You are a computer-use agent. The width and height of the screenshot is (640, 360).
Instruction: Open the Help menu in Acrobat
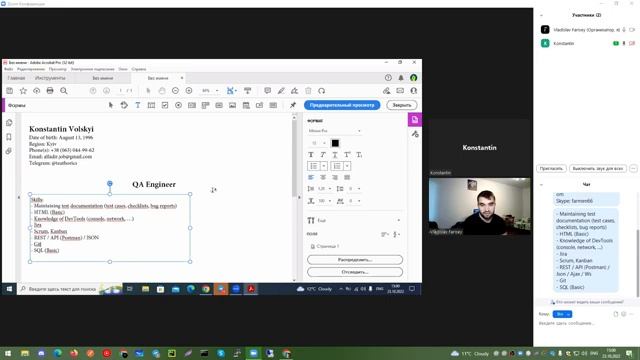[x=139, y=69]
